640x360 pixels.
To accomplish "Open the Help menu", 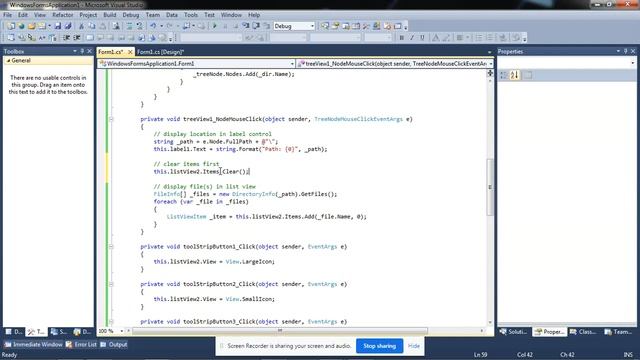I will (x=254, y=15).
